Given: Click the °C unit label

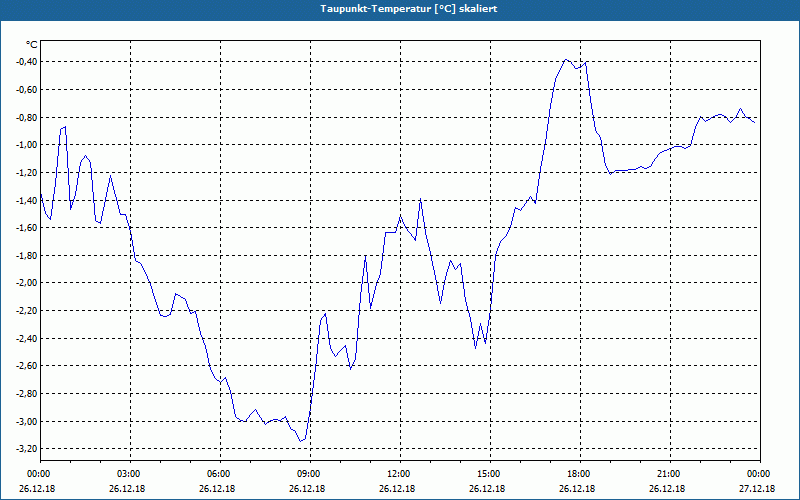Looking at the screenshot, I should [x=32, y=45].
